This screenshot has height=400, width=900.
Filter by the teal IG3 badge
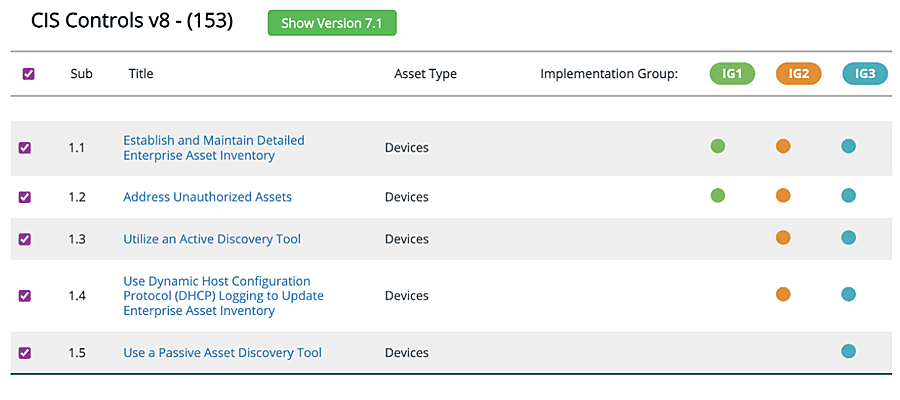click(x=865, y=74)
